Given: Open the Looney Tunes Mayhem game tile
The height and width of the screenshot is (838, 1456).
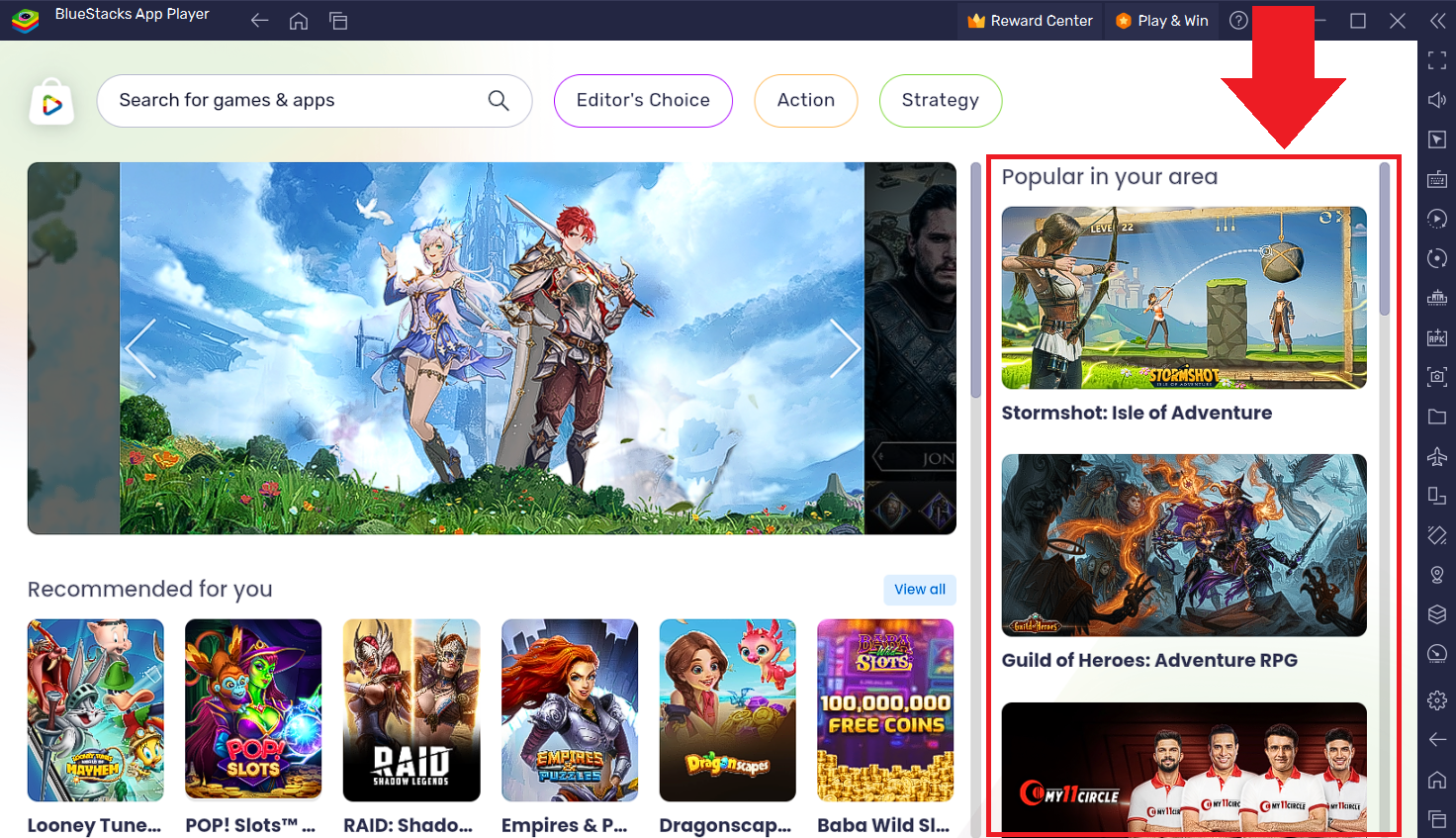Looking at the screenshot, I should click(x=96, y=710).
